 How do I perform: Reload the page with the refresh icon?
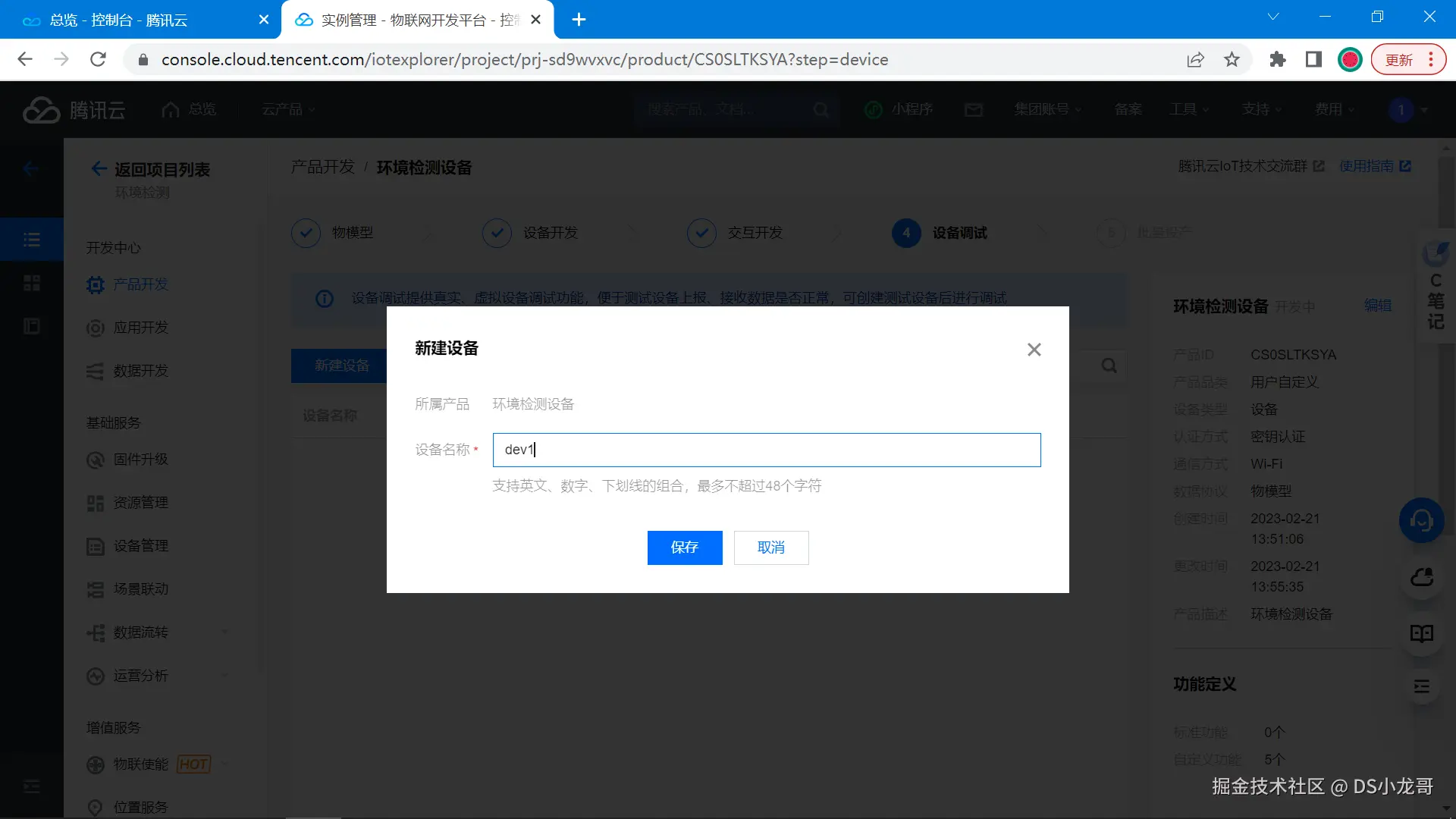[98, 59]
